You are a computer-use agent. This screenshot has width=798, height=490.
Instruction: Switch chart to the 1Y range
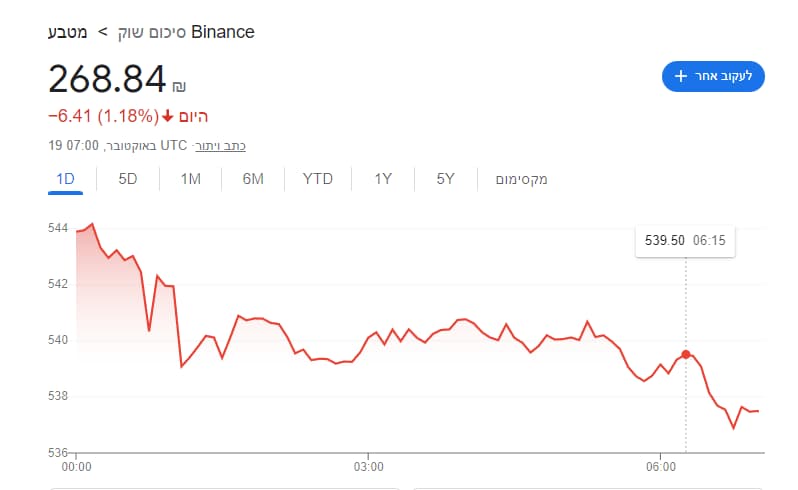[x=383, y=179]
